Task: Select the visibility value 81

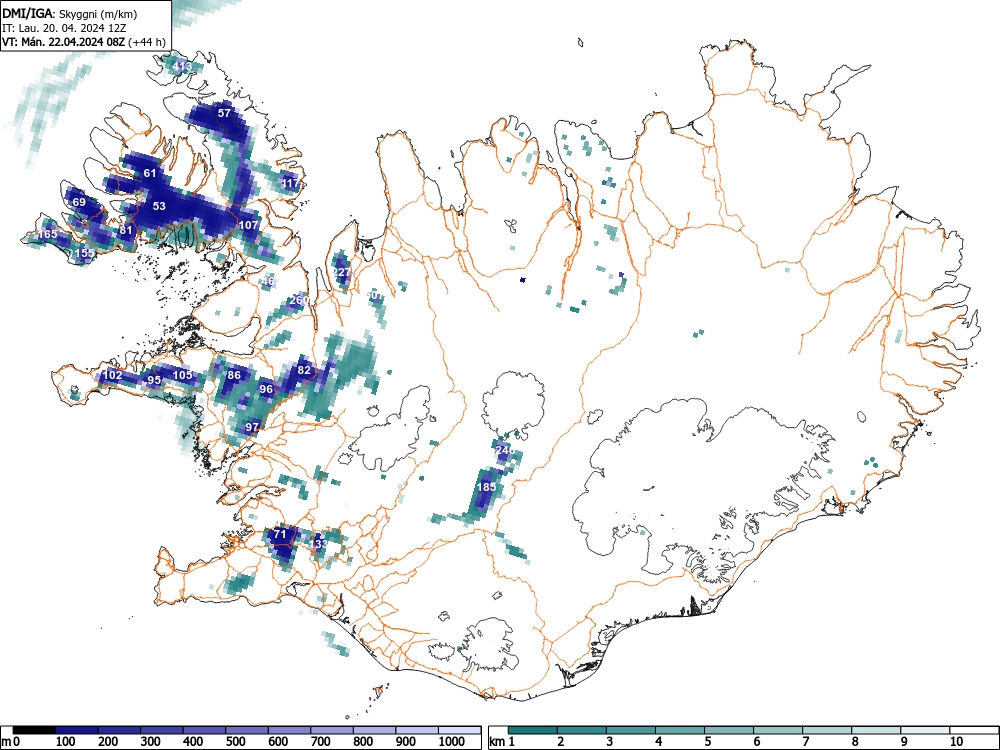Action: (126, 230)
